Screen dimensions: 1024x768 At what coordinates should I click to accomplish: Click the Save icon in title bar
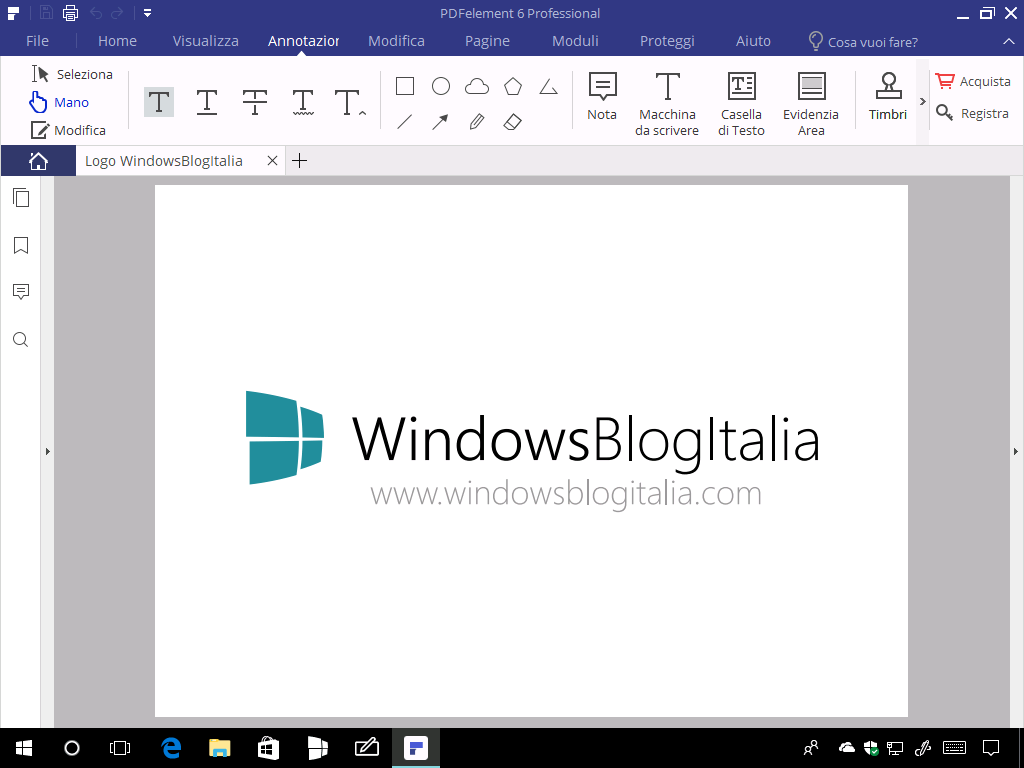point(46,12)
